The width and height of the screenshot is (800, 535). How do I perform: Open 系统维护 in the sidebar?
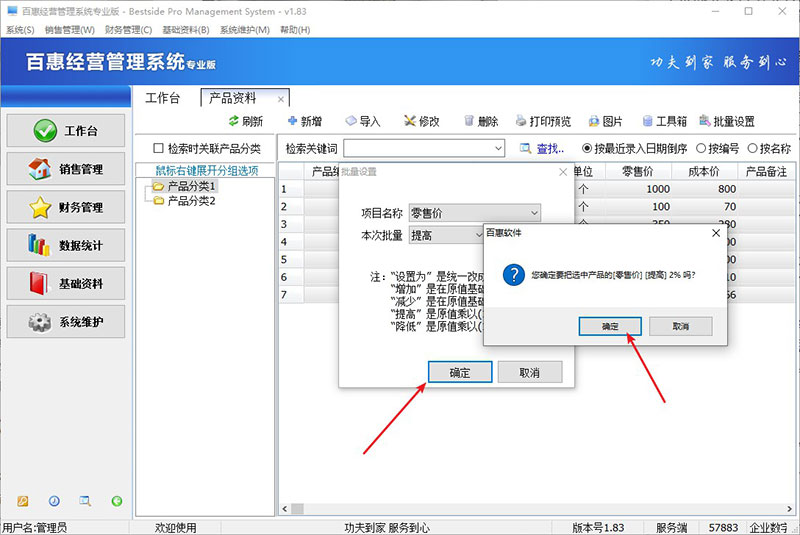point(66,322)
